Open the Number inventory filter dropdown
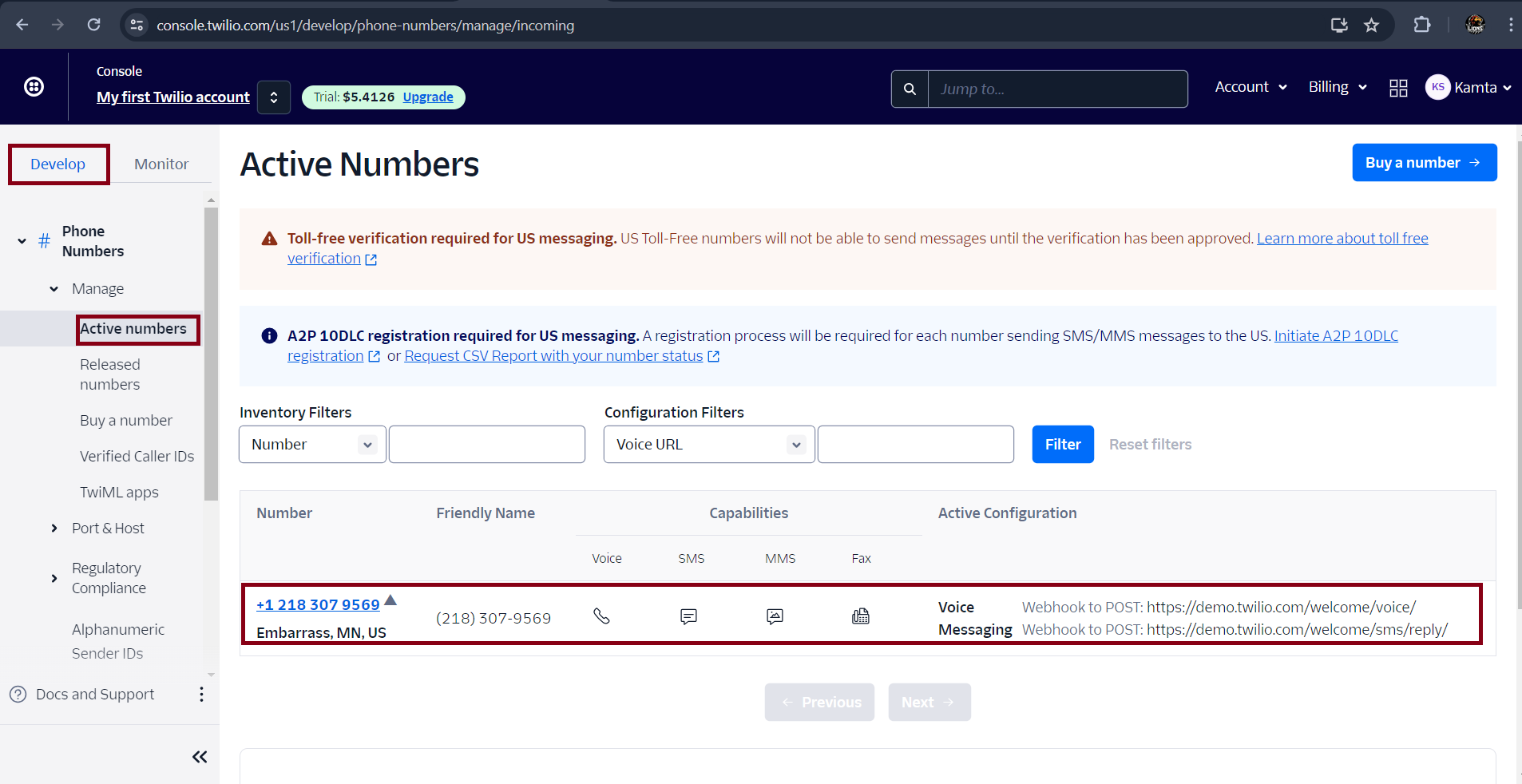Screen dimensions: 1522x784 point(312,445)
